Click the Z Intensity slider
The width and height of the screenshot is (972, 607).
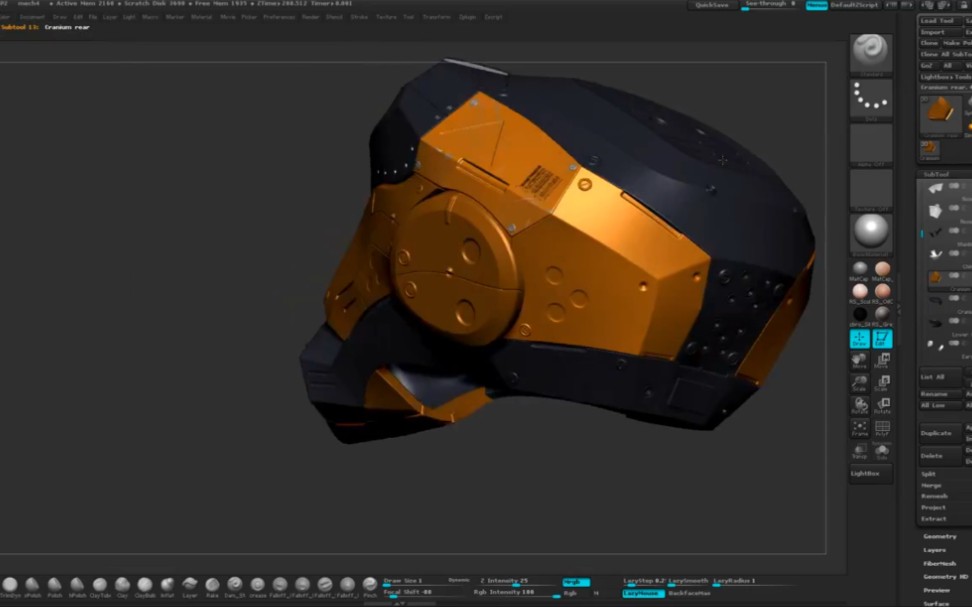coord(518,582)
